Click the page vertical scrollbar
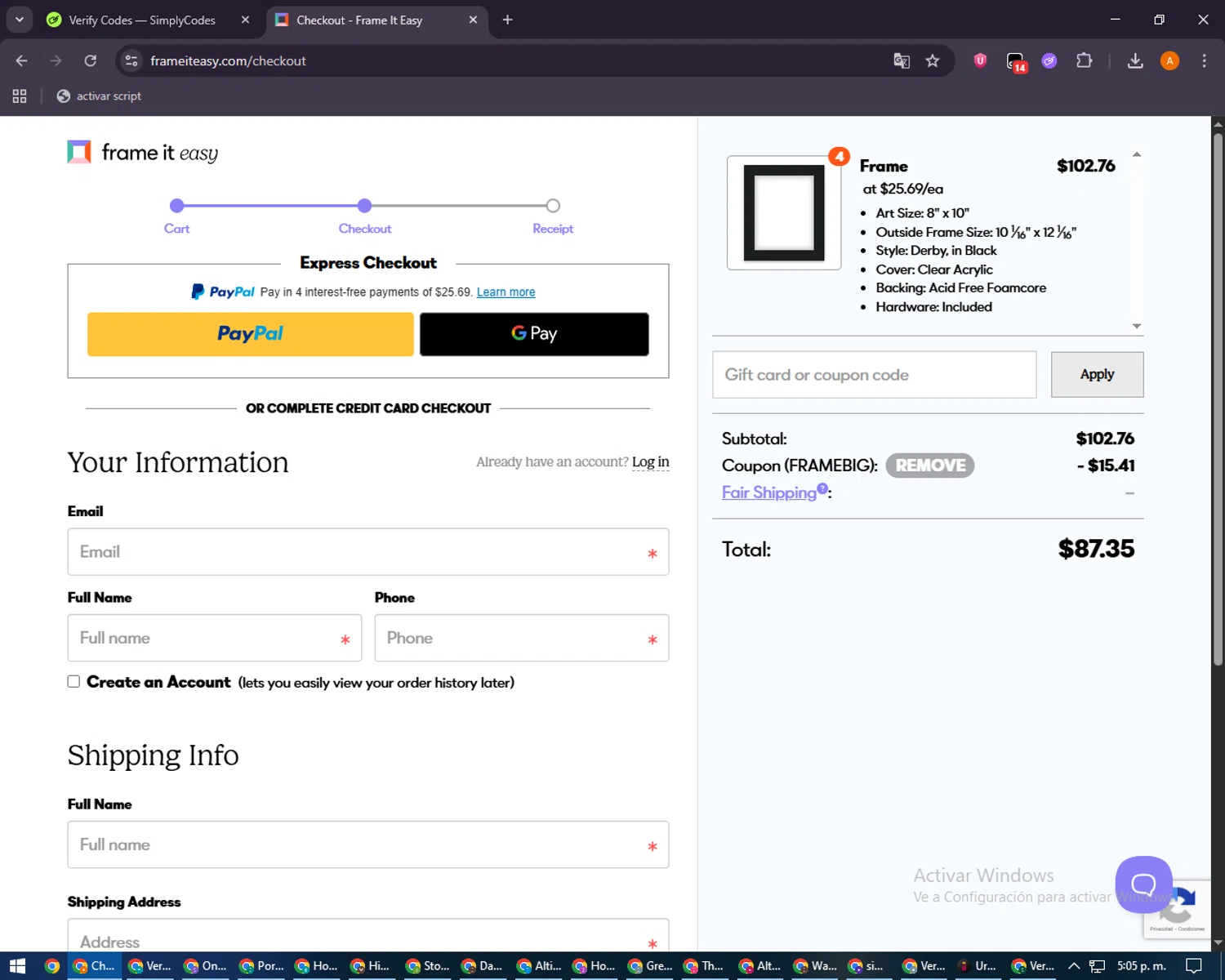Screen dimensions: 1225x980 (1218, 408)
